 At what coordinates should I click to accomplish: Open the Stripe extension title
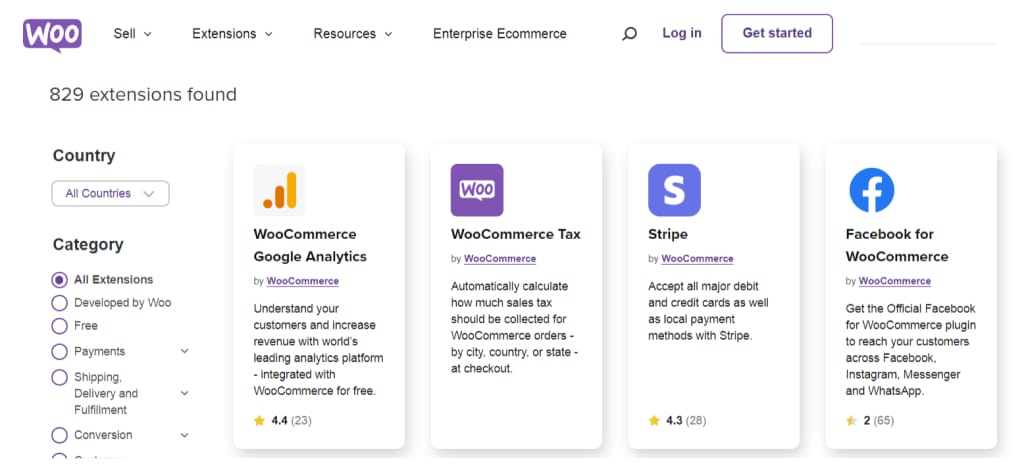[x=668, y=234]
